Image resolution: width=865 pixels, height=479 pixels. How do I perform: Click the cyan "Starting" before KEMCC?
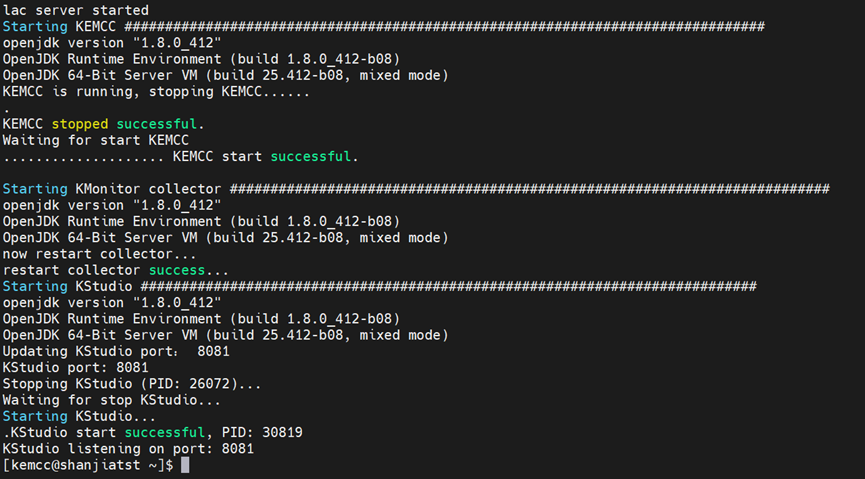tap(35, 27)
